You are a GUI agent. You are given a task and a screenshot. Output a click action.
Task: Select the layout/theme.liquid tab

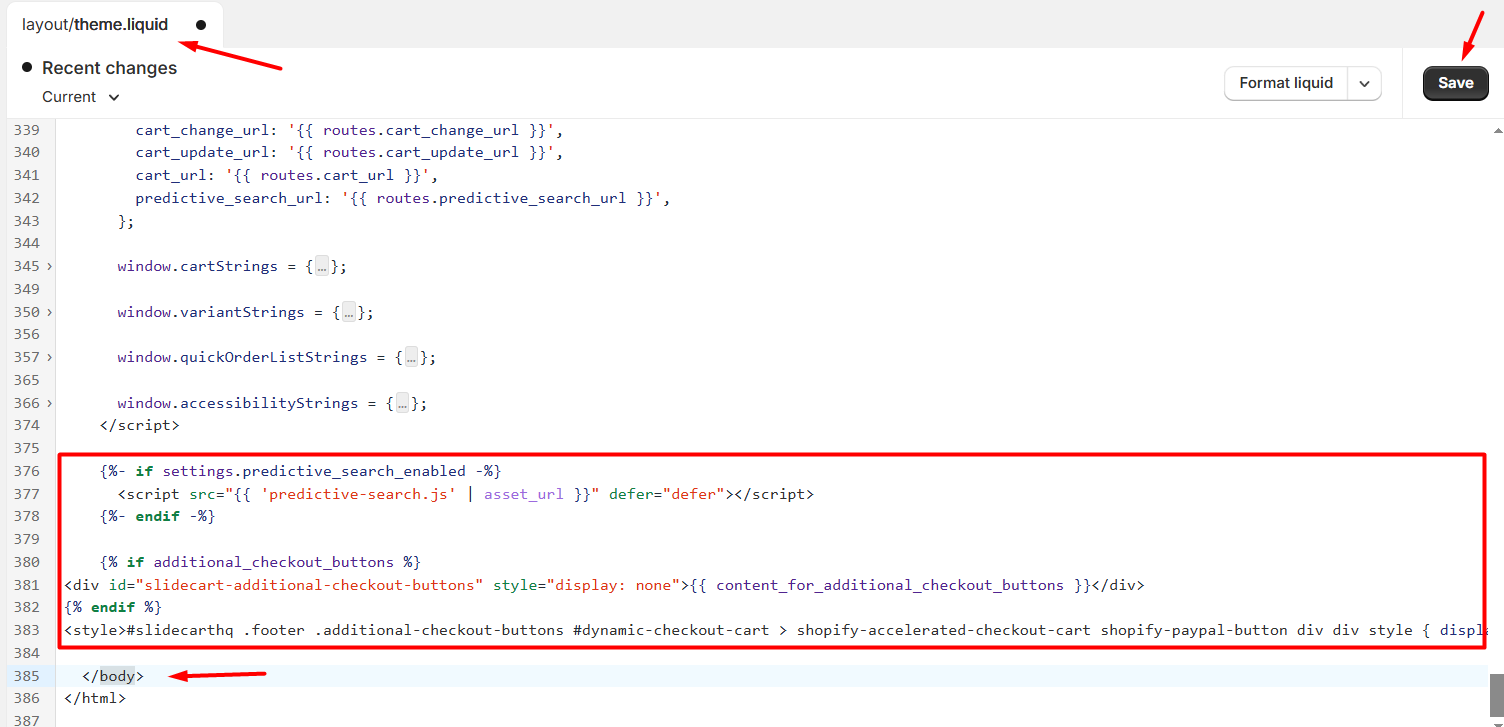(x=95, y=25)
